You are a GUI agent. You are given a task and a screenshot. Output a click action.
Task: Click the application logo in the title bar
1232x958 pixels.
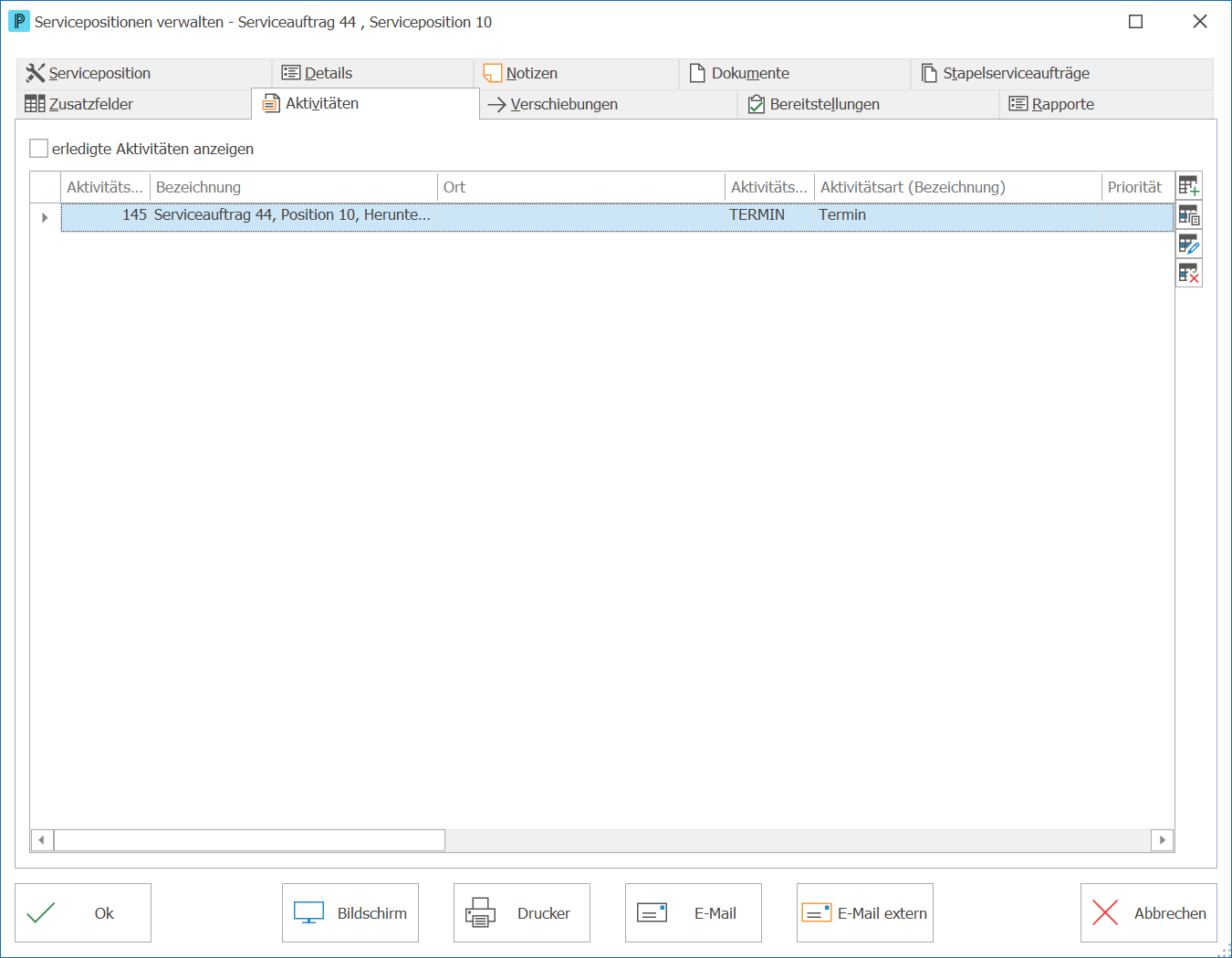click(x=19, y=21)
